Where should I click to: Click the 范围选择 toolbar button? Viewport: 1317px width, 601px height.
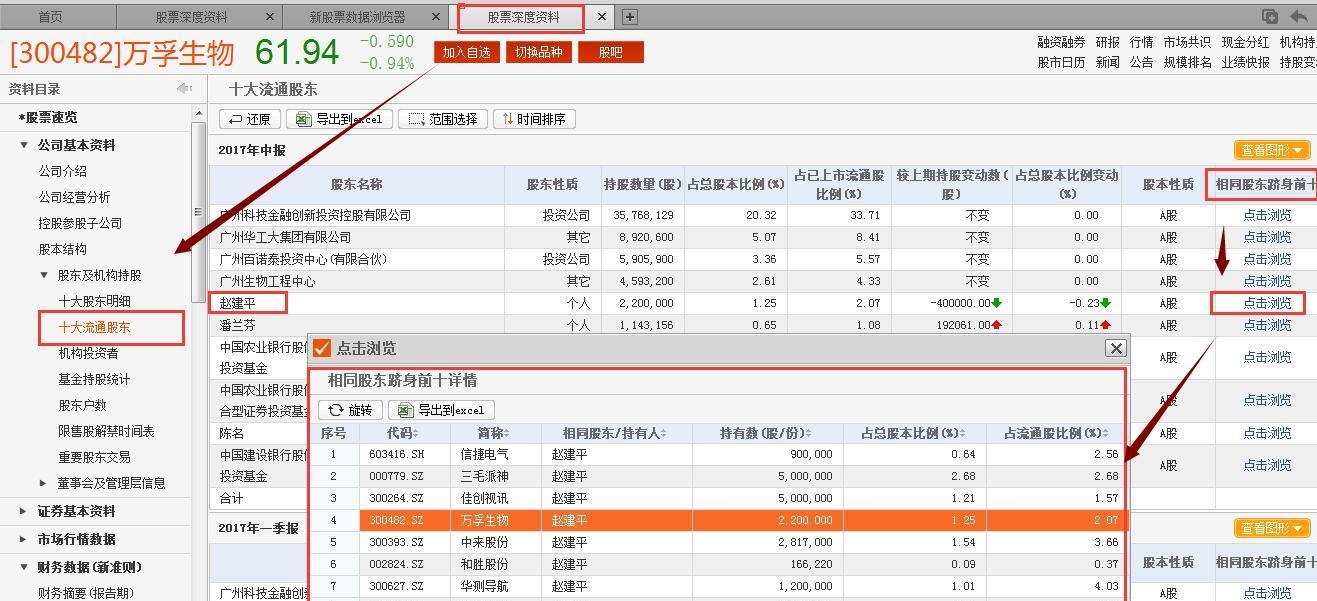(443, 119)
